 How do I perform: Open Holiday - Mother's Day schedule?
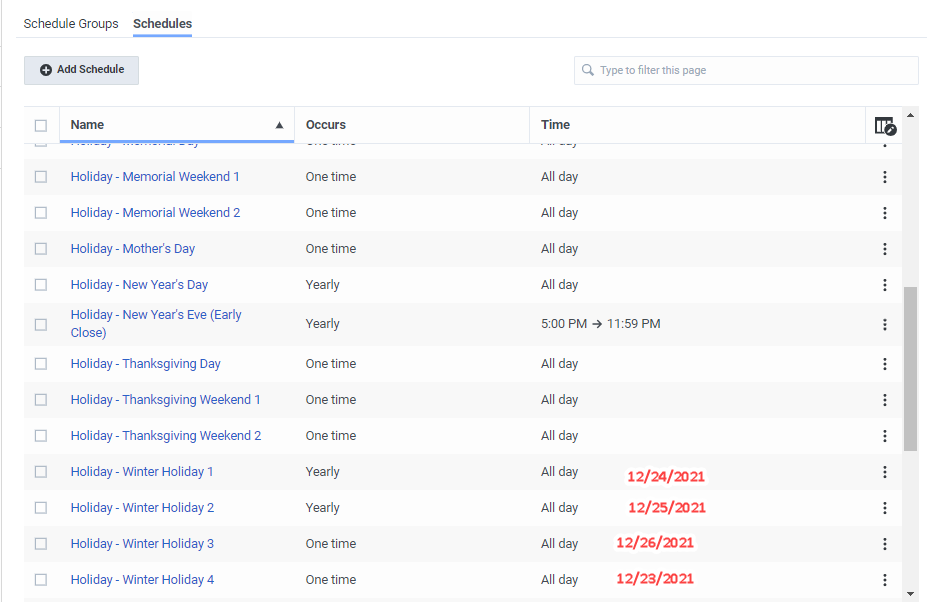133,249
